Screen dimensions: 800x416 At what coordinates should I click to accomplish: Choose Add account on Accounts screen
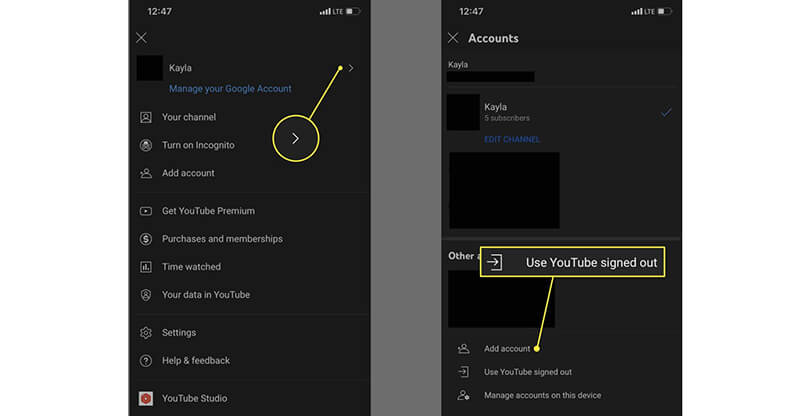pos(507,349)
